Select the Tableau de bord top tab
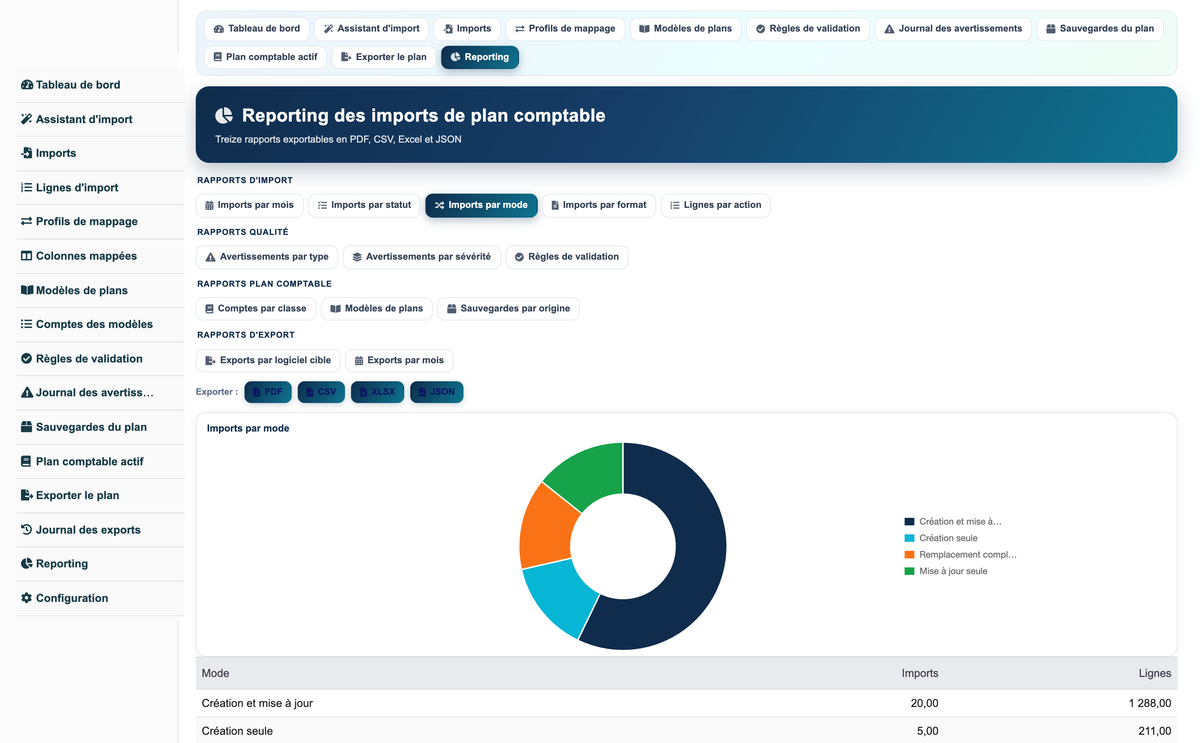This screenshot has height=743, width=1200. [x=256, y=29]
